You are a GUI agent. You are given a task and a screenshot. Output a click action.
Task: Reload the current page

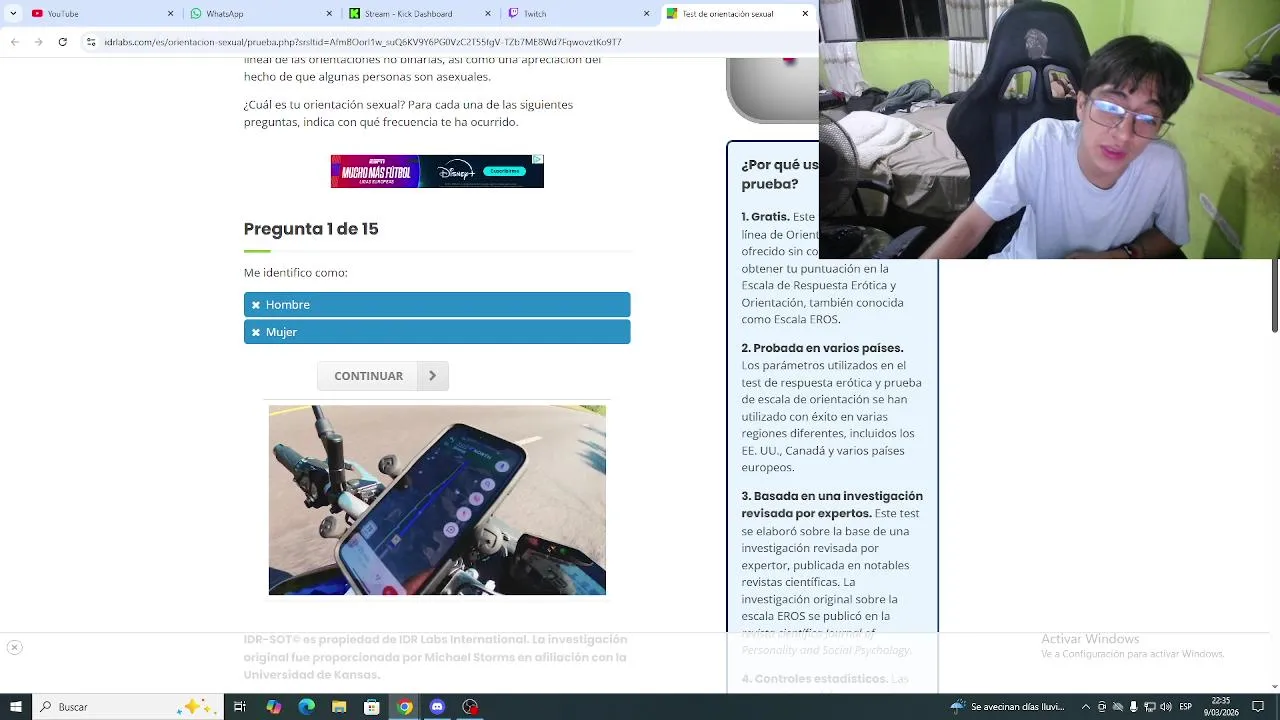click(63, 42)
